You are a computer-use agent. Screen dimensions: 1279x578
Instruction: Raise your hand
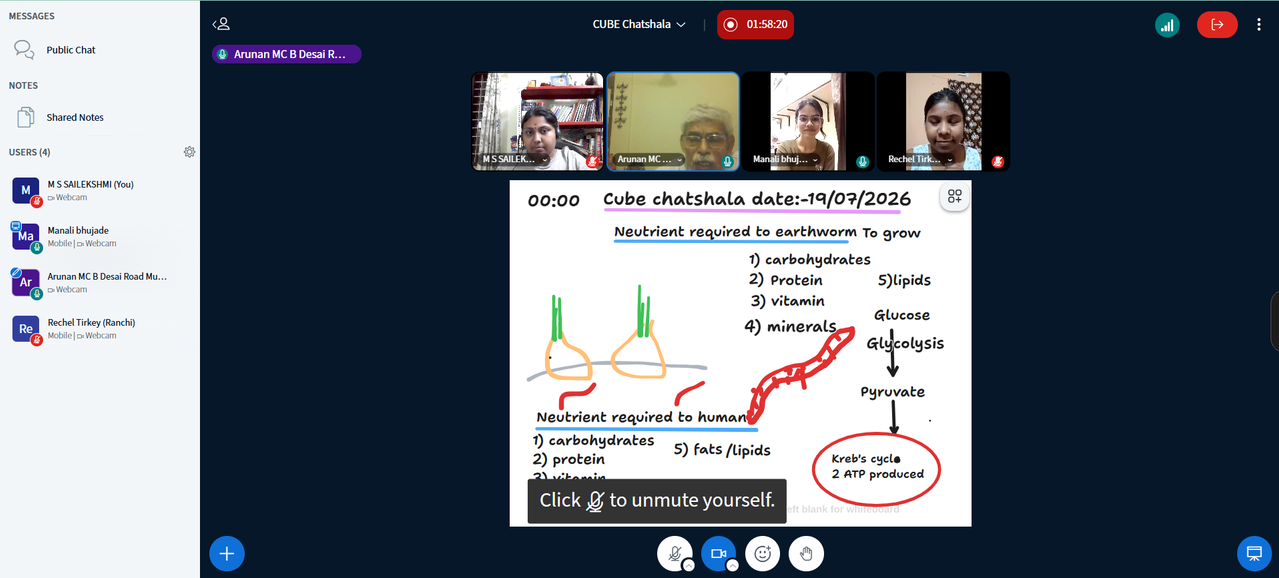(806, 553)
